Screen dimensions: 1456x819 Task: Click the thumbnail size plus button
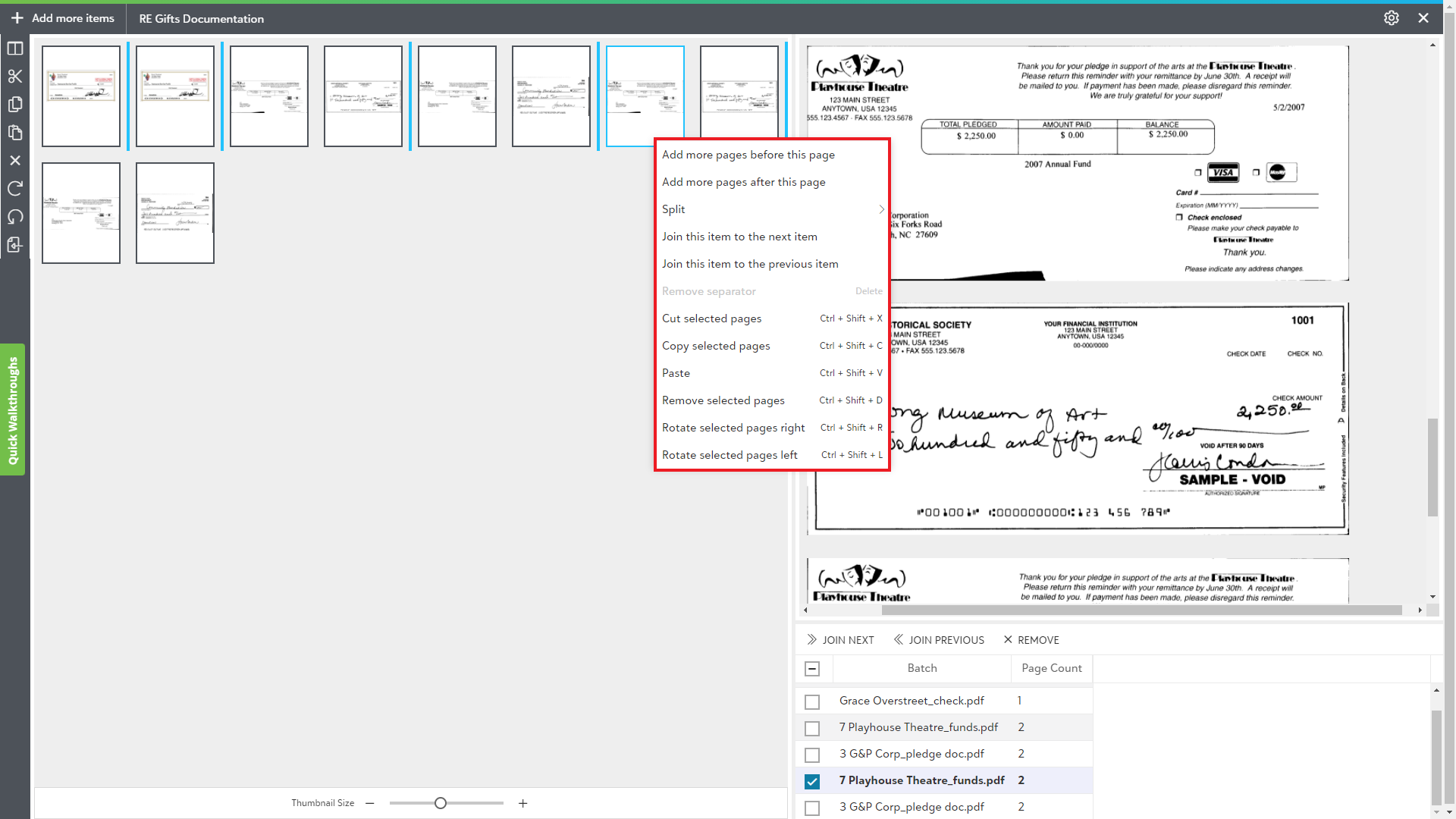tap(522, 804)
